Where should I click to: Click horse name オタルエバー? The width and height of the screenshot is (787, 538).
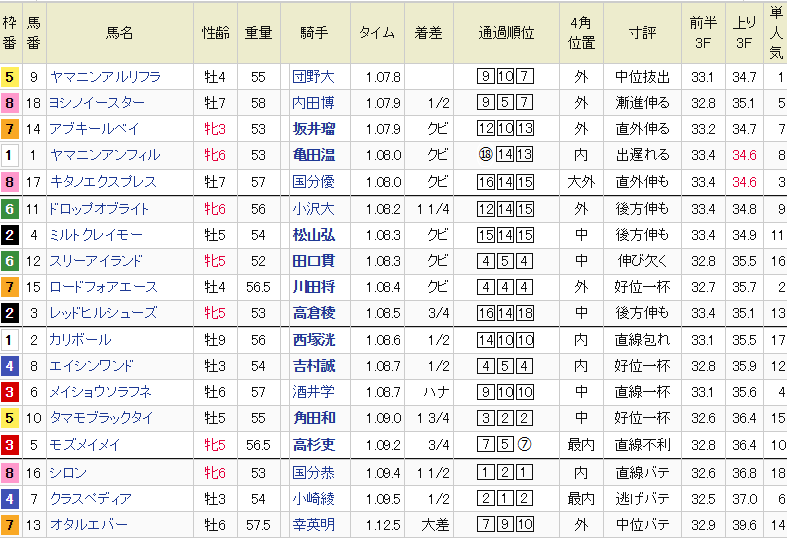click(x=89, y=524)
